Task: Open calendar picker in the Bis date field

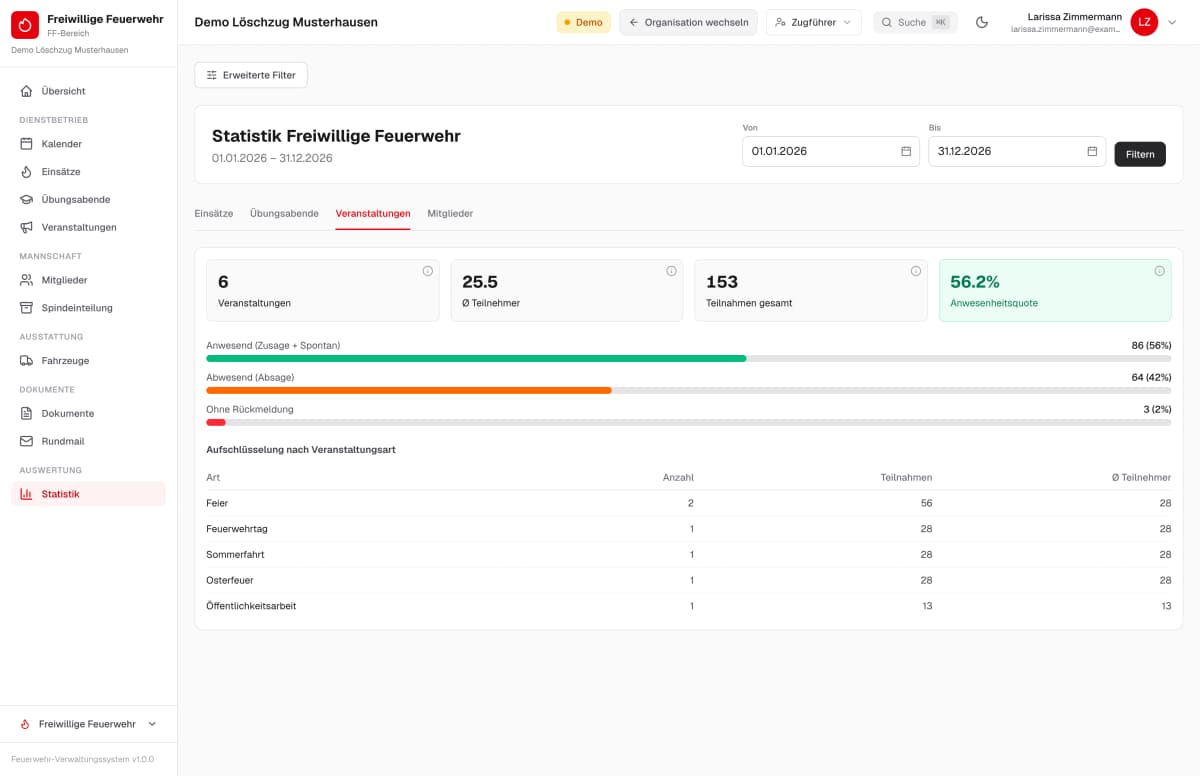Action: pyautogui.click(x=1092, y=151)
